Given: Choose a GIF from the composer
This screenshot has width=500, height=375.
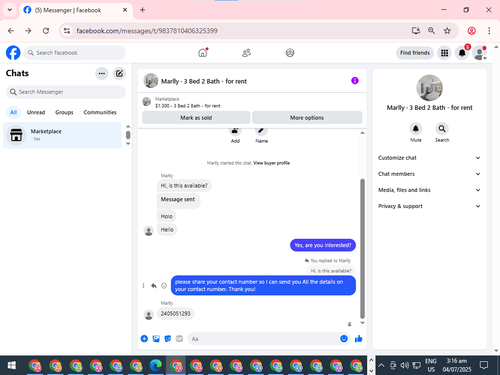Looking at the screenshot, I should (x=179, y=339).
